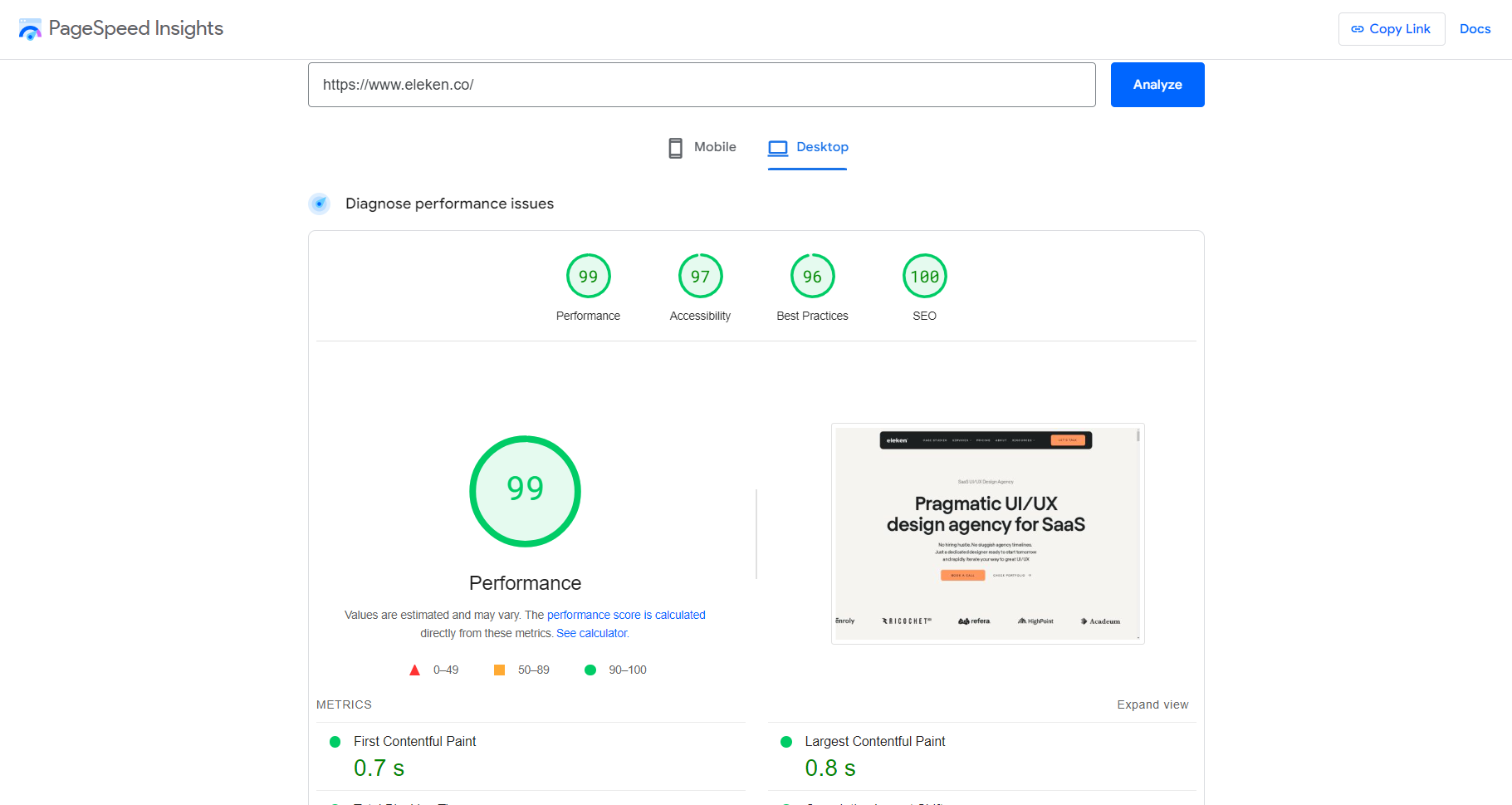Click the SEO label under gauge

click(x=924, y=316)
